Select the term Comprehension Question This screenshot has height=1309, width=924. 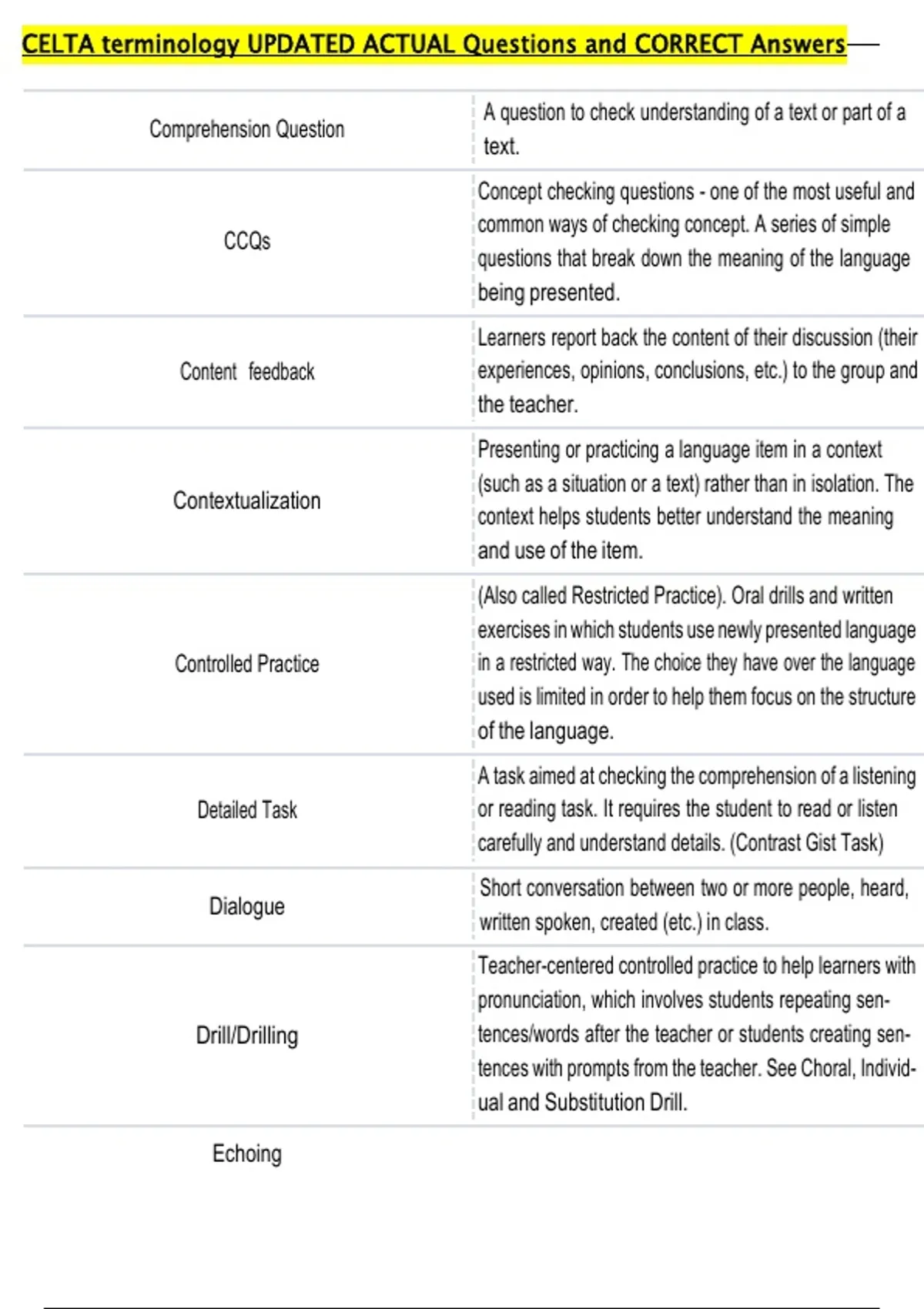246,129
